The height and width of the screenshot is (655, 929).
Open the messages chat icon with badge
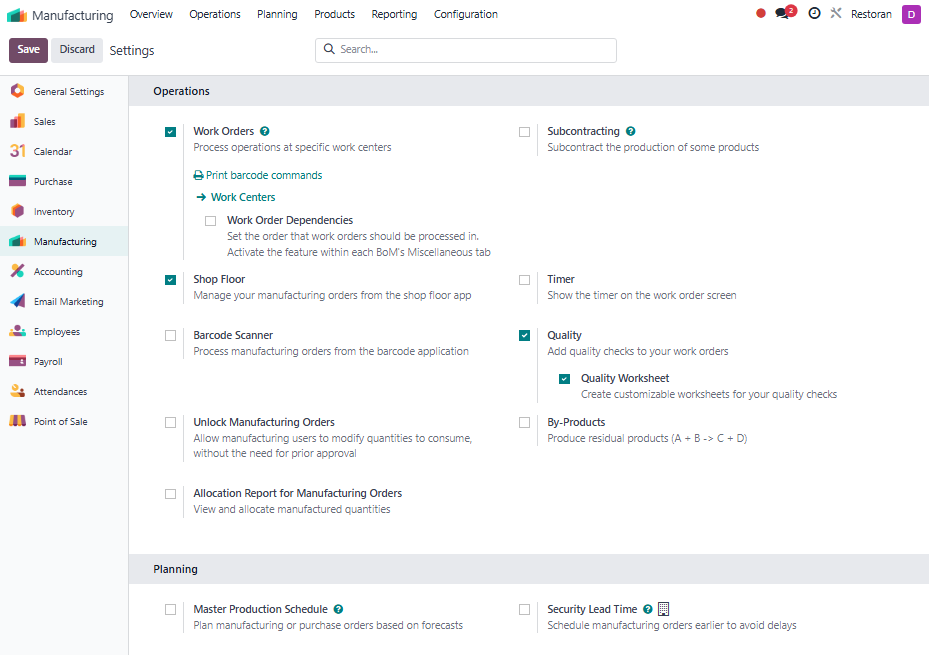pyautogui.click(x=784, y=14)
